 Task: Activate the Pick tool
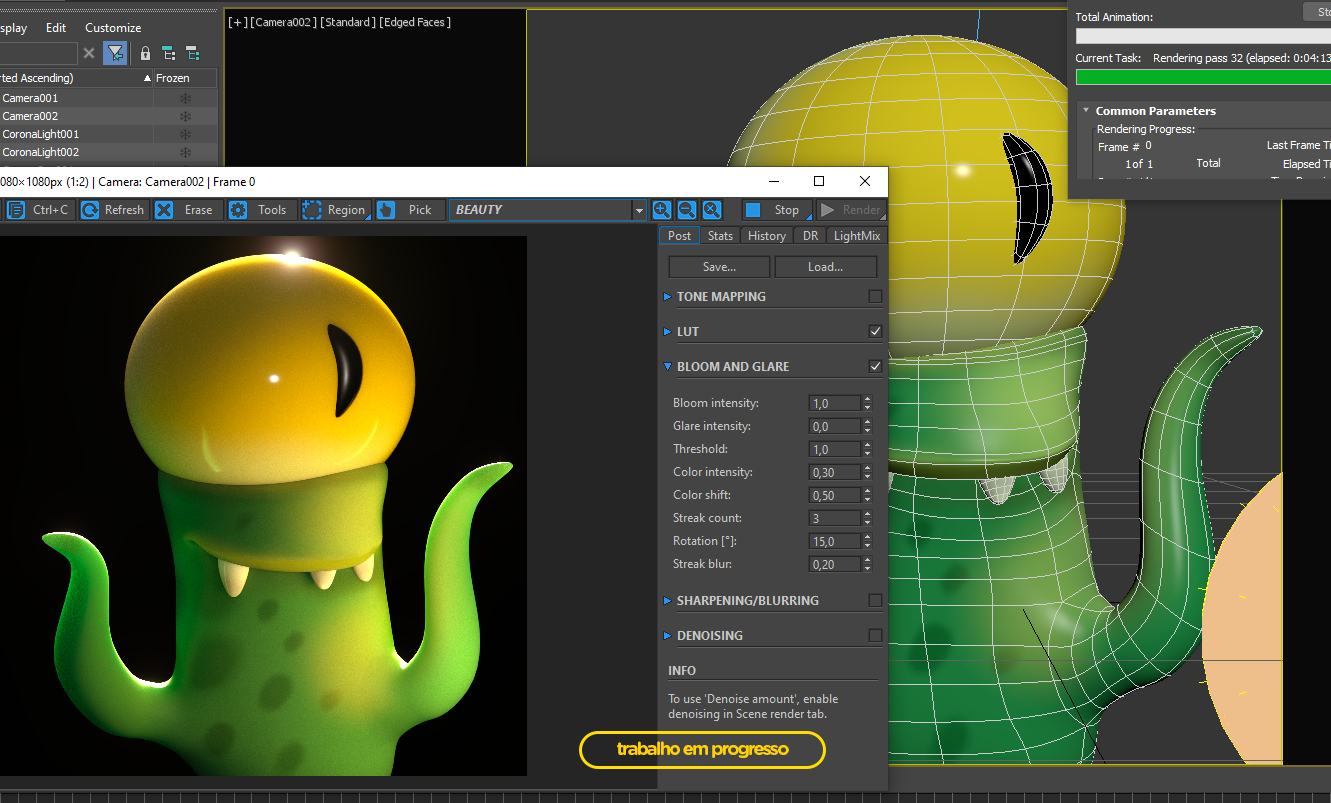410,210
